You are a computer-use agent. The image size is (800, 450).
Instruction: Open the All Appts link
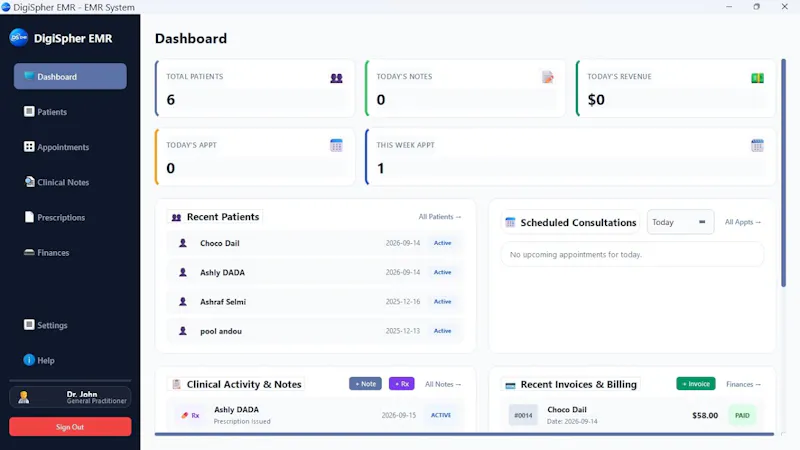point(743,222)
